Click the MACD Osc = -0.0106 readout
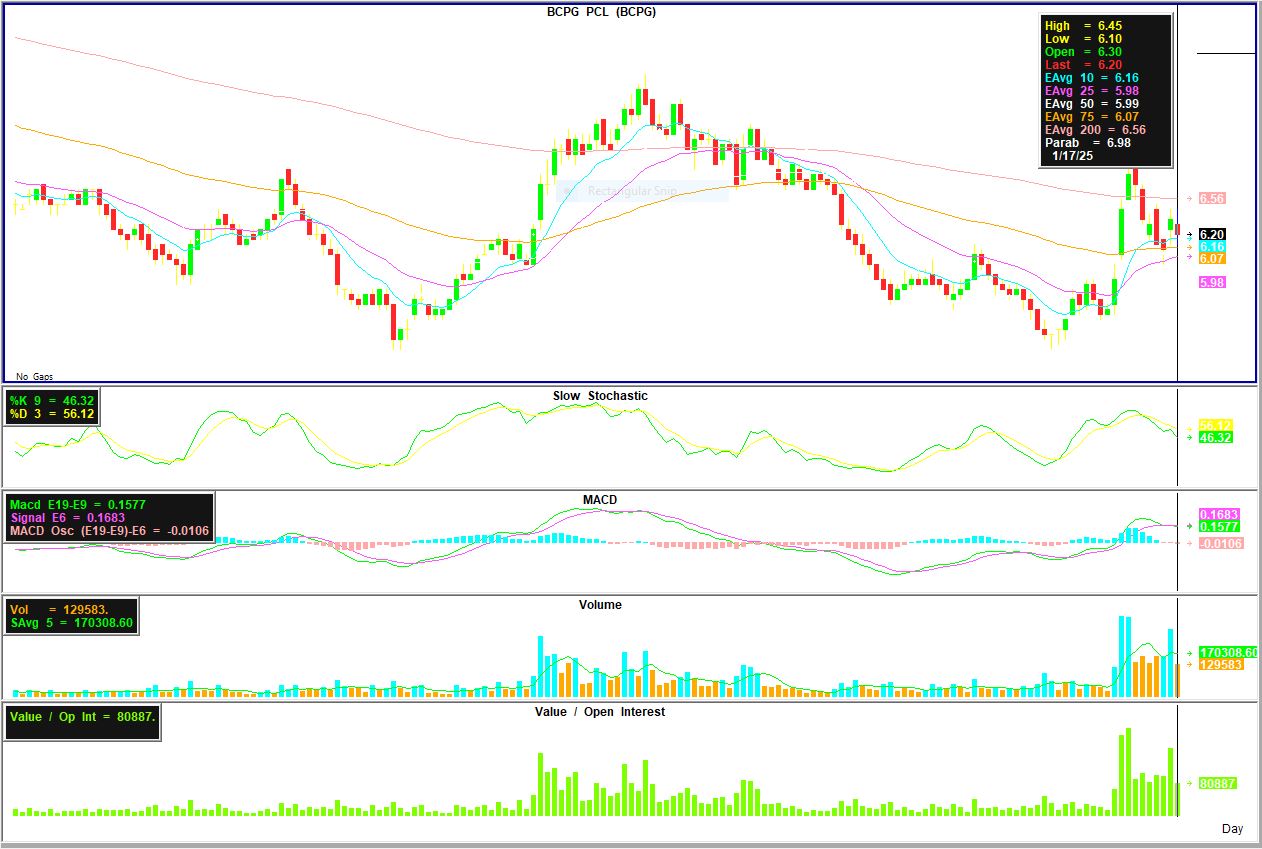The image size is (1262, 849). [x=109, y=531]
